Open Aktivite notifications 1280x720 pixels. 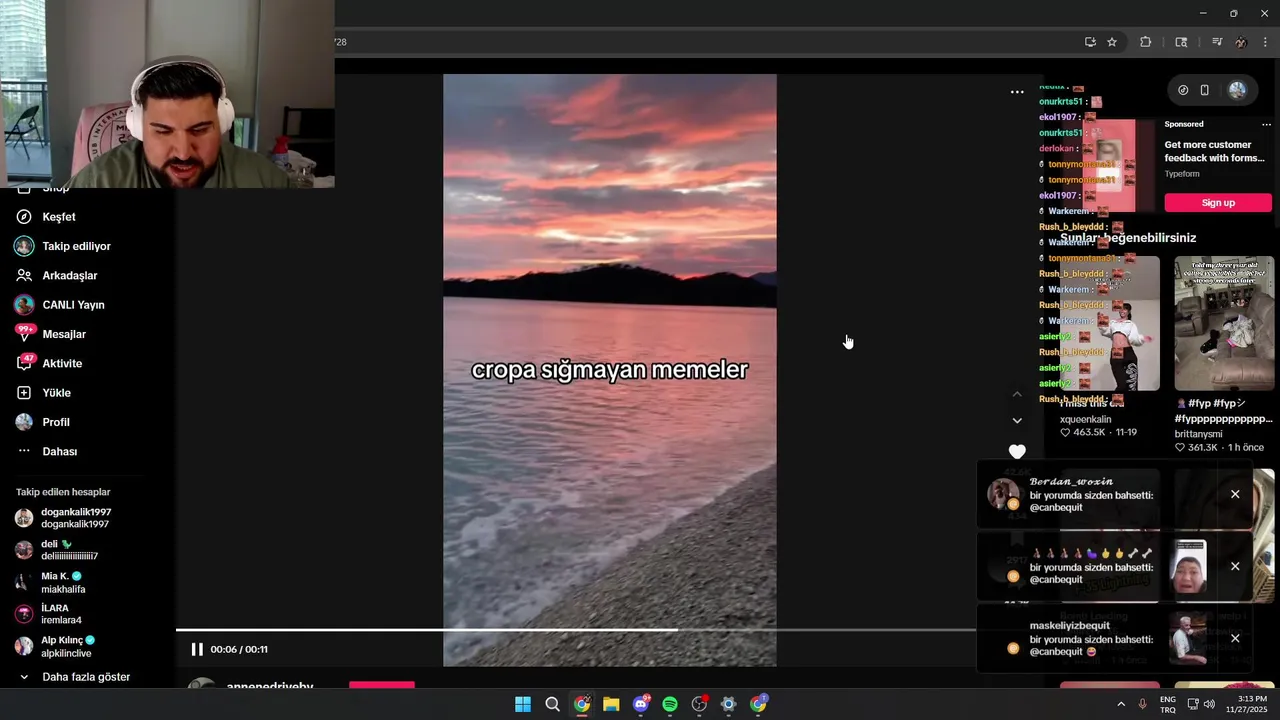click(62, 363)
